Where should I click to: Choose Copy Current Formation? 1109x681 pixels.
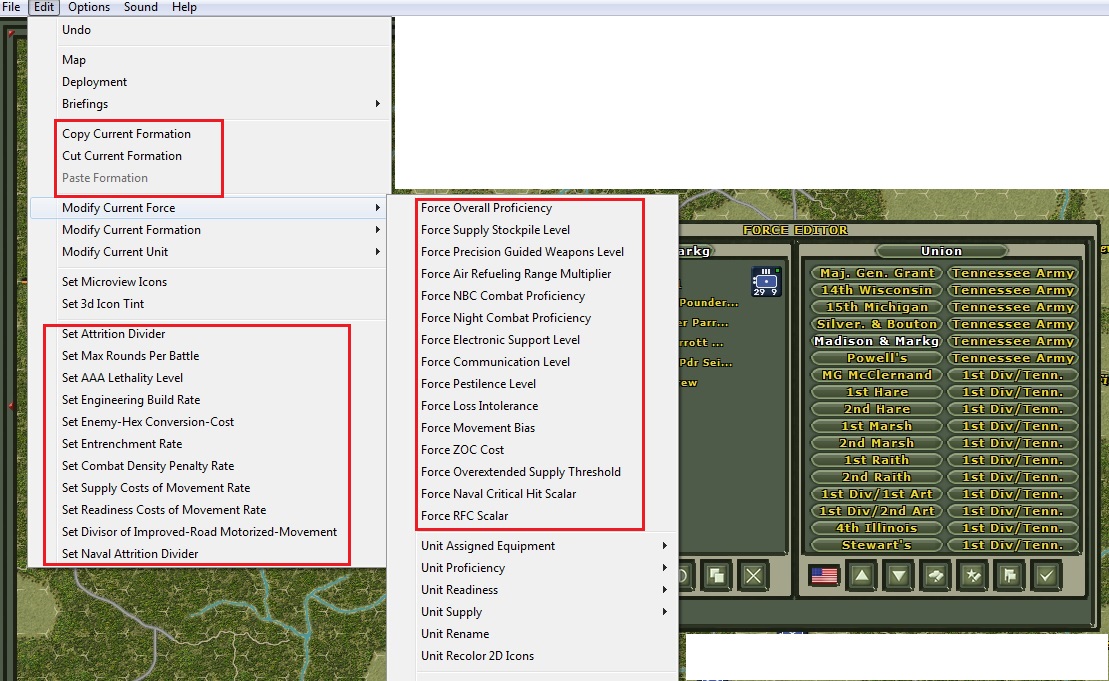click(x=126, y=134)
